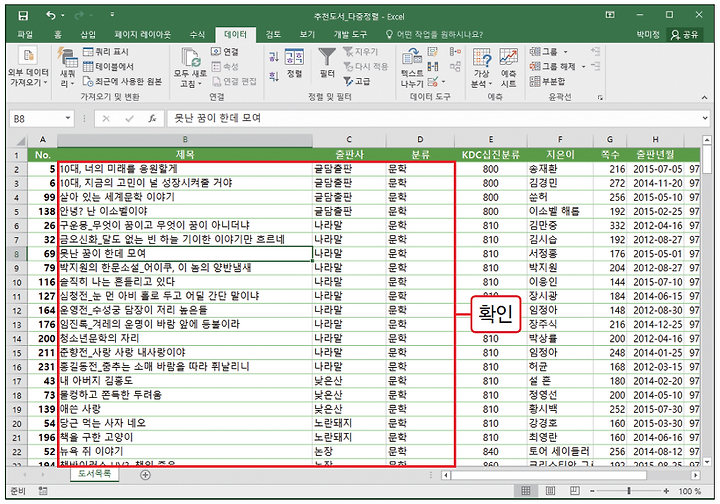This screenshot has width=720, height=504.
Task: Switch to the 수식 tab
Action: point(197,34)
